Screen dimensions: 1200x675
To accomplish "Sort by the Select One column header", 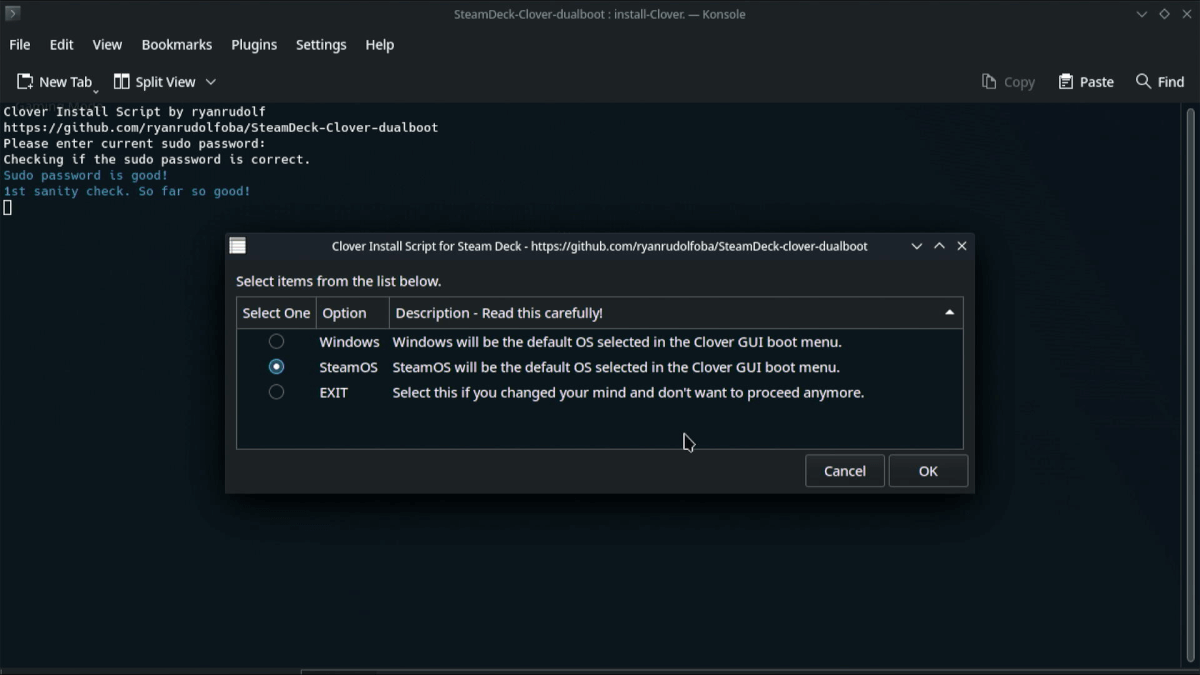I will (x=276, y=313).
